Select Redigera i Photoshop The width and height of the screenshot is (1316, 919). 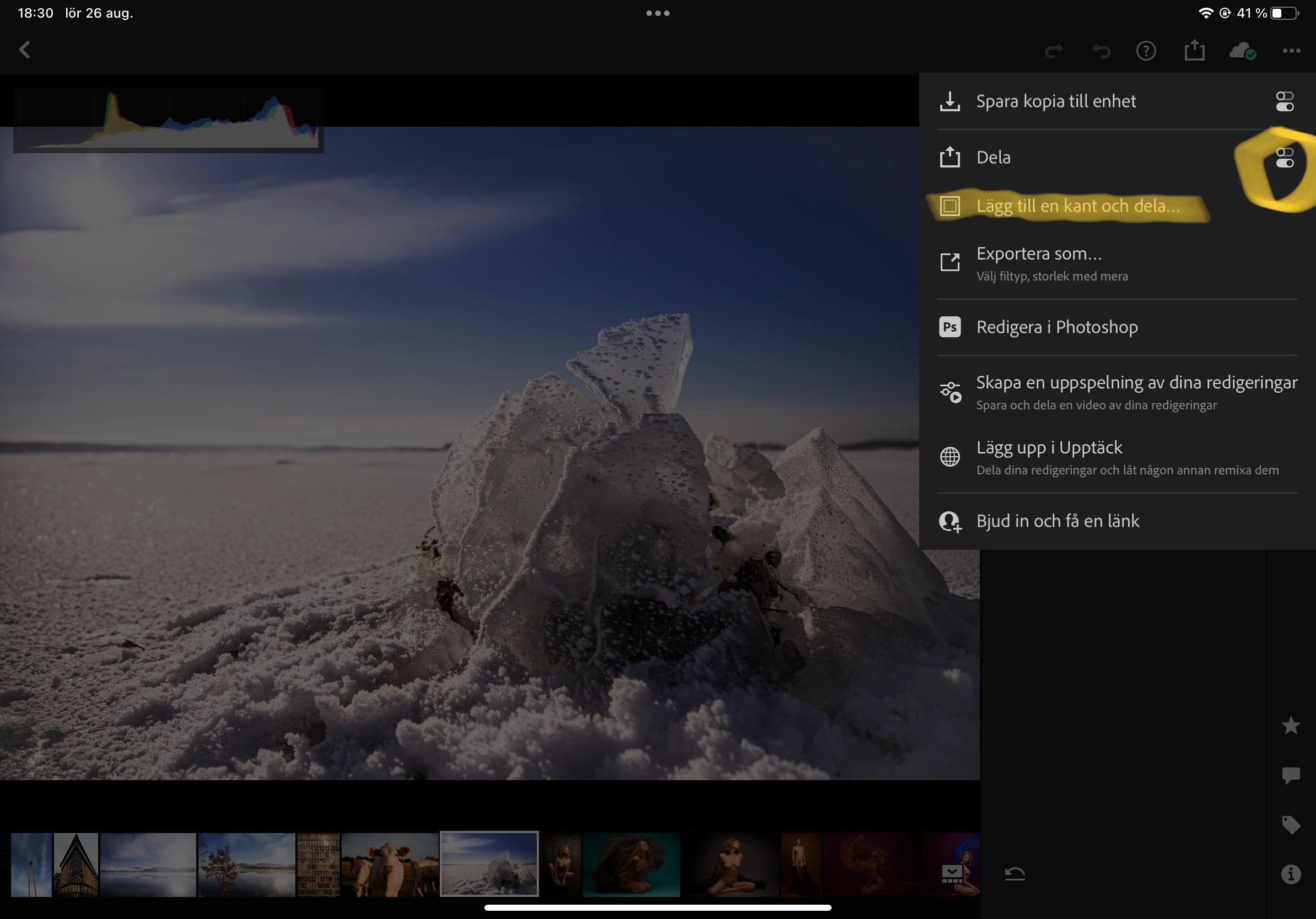(1056, 327)
